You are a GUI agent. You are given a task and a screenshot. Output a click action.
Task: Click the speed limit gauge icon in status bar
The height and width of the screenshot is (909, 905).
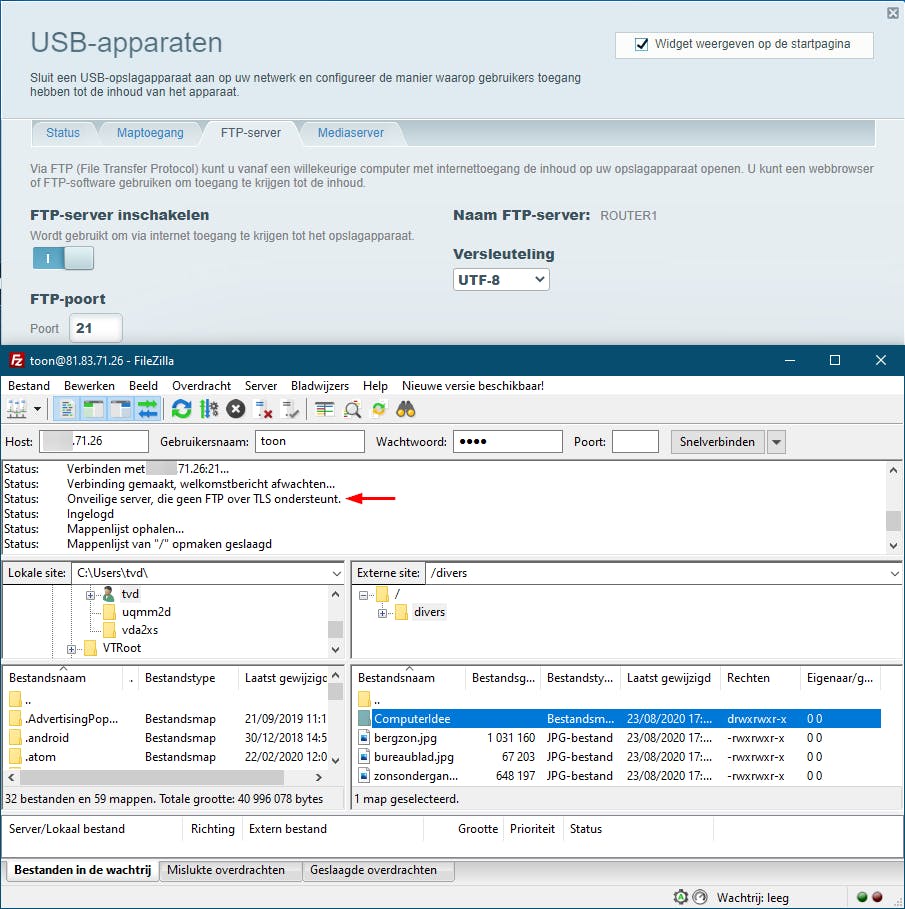pos(700,897)
